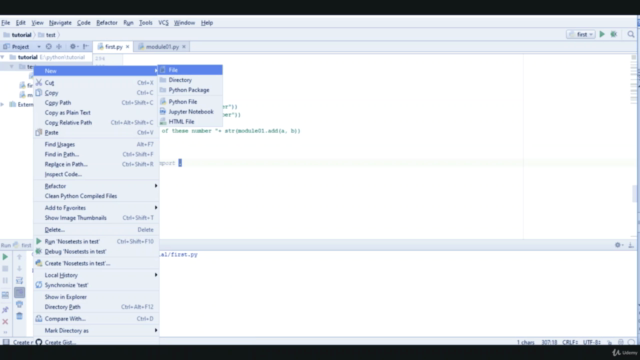Image resolution: width=640 pixels, height=360 pixels.
Task: Expand the Refactor submenu
Action: pyautogui.click(x=96, y=186)
